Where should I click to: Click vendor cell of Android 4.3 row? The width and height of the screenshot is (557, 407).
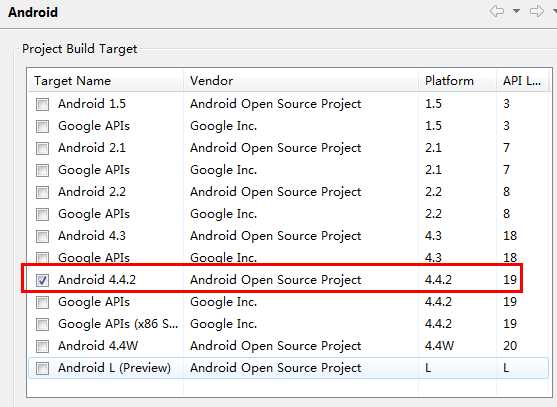coord(276,236)
